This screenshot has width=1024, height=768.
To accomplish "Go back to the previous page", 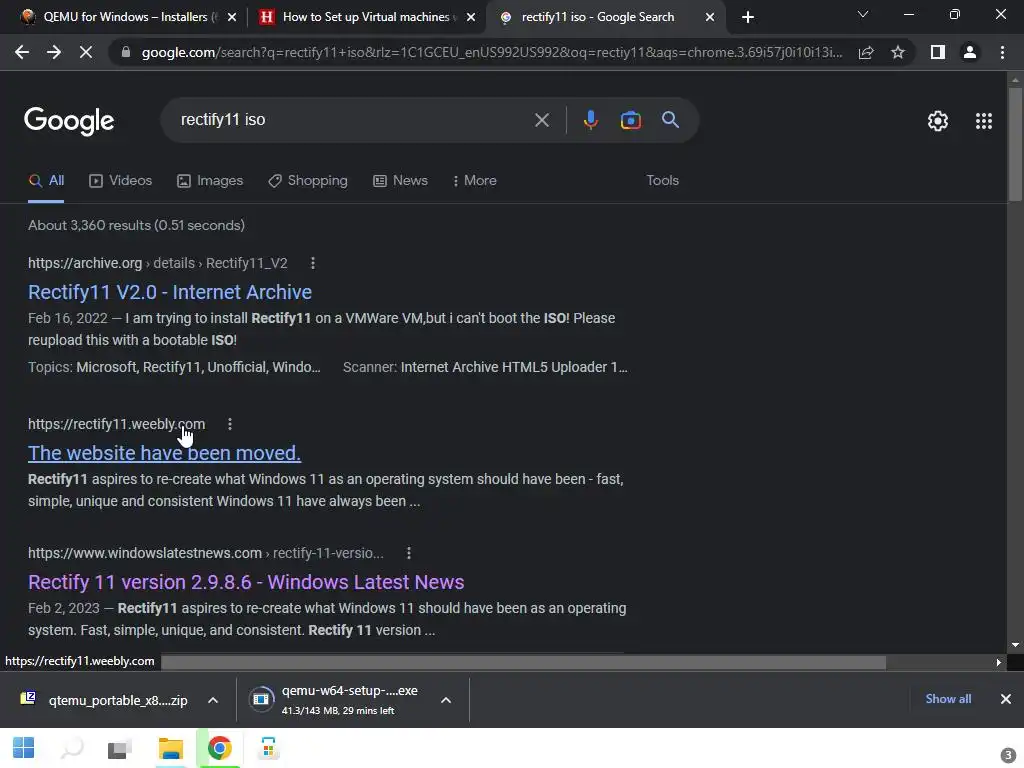I will pyautogui.click(x=22, y=52).
